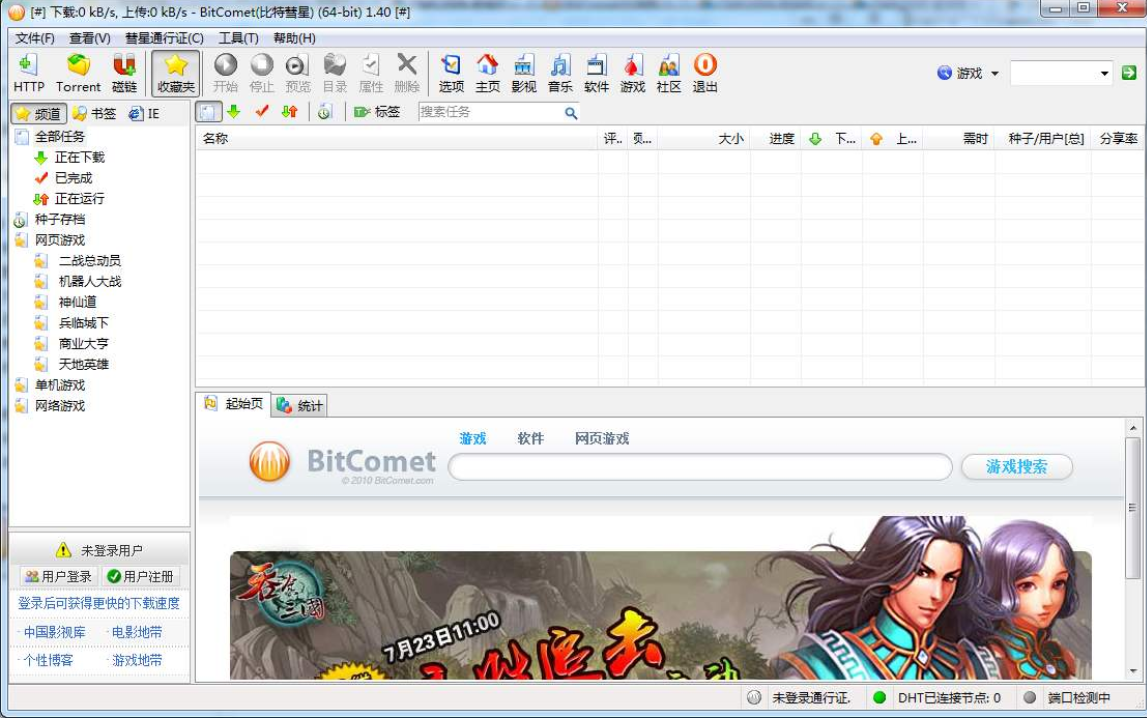Click the 属性 properties icon
The height and width of the screenshot is (718, 1147).
371,73
